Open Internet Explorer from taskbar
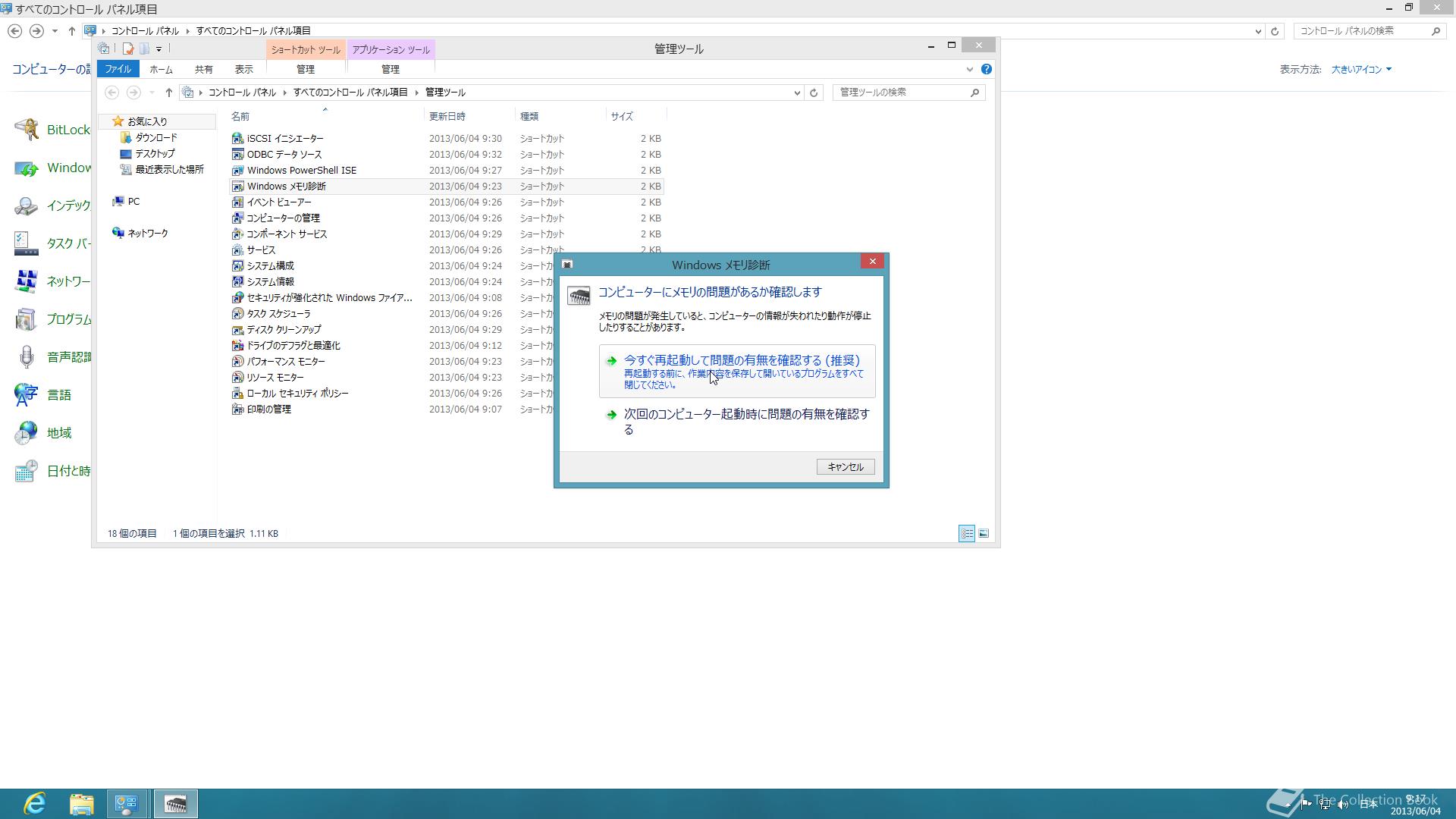 coord(35,804)
